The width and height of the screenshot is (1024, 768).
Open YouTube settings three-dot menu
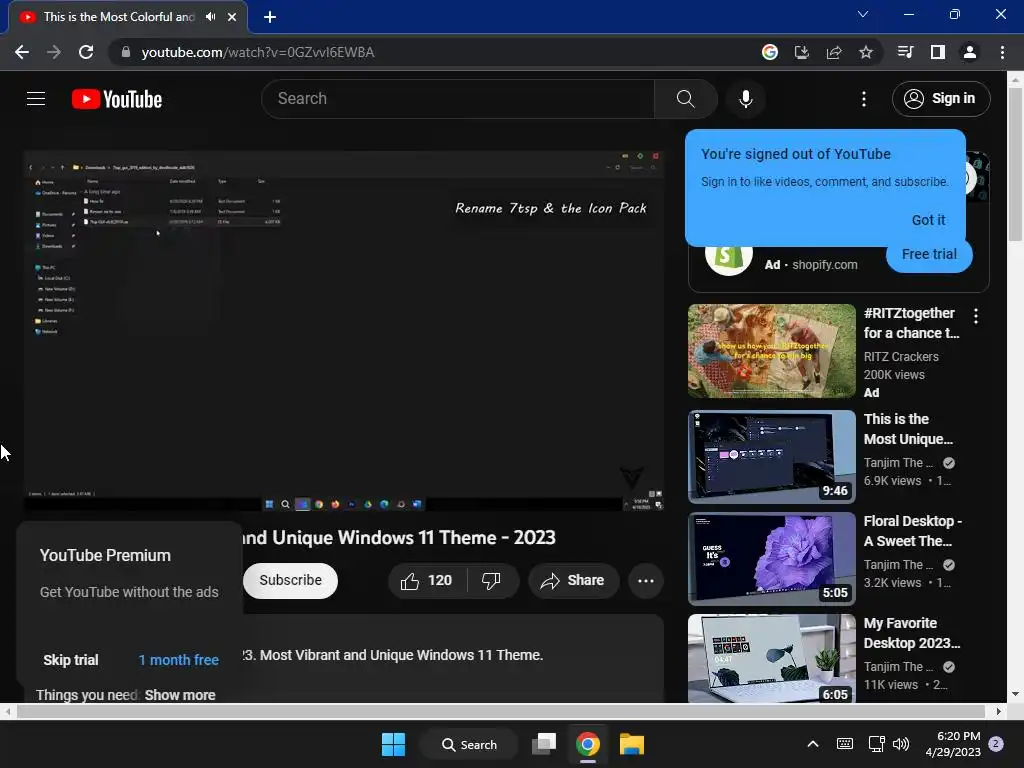coord(864,99)
